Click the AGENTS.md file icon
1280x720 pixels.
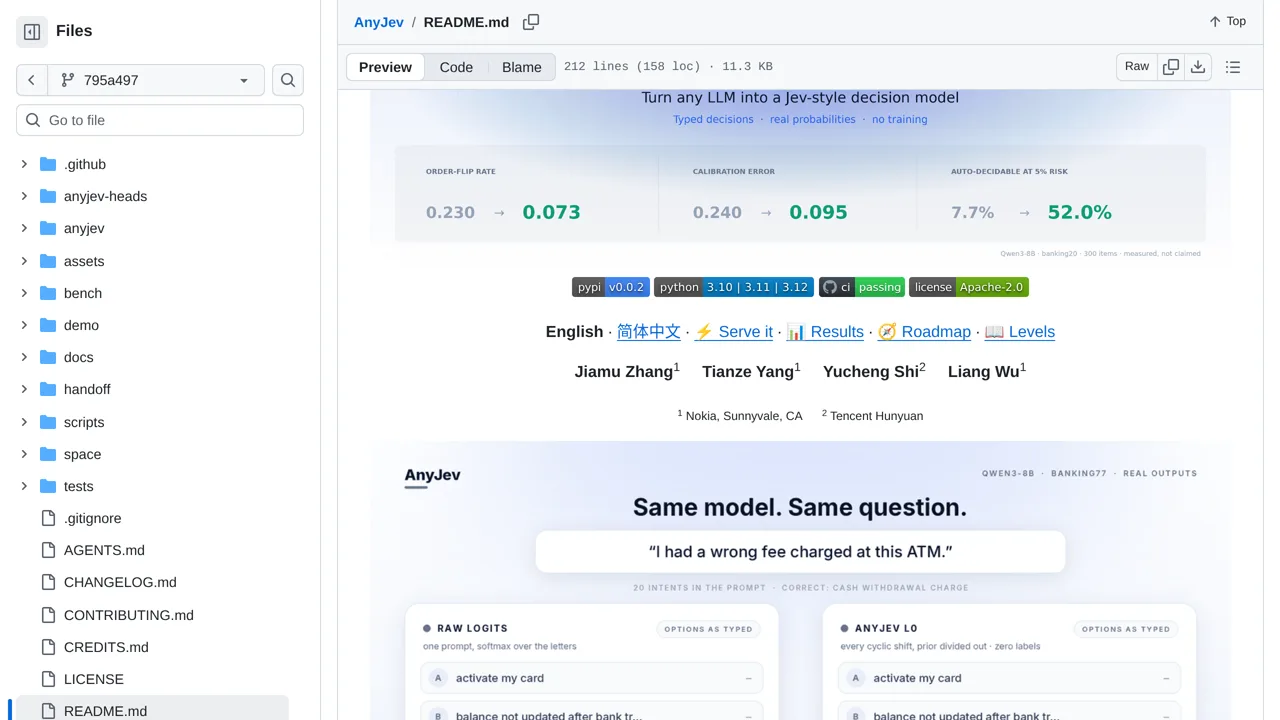click(48, 550)
